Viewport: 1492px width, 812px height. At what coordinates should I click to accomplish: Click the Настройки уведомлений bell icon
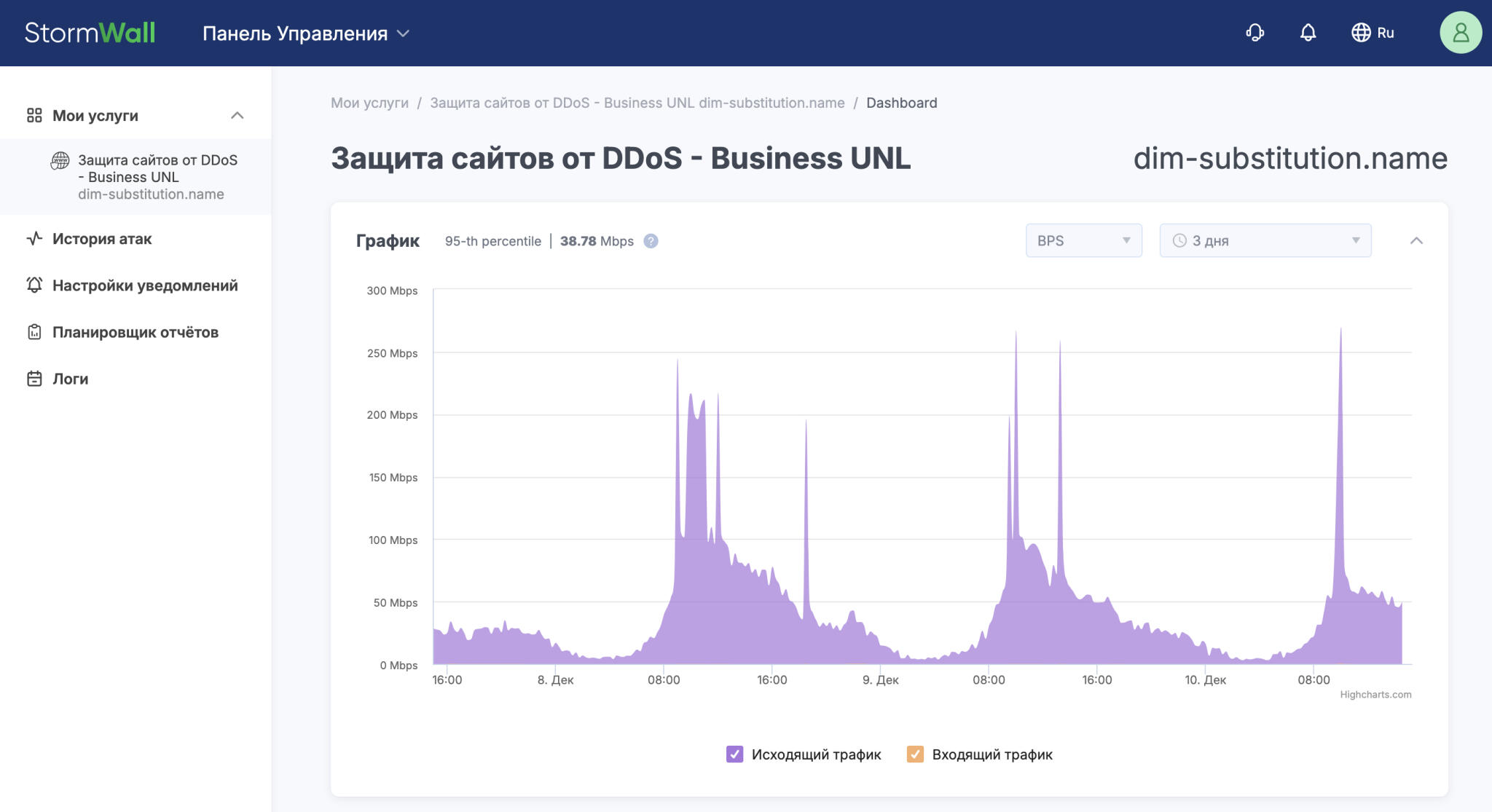[34, 285]
